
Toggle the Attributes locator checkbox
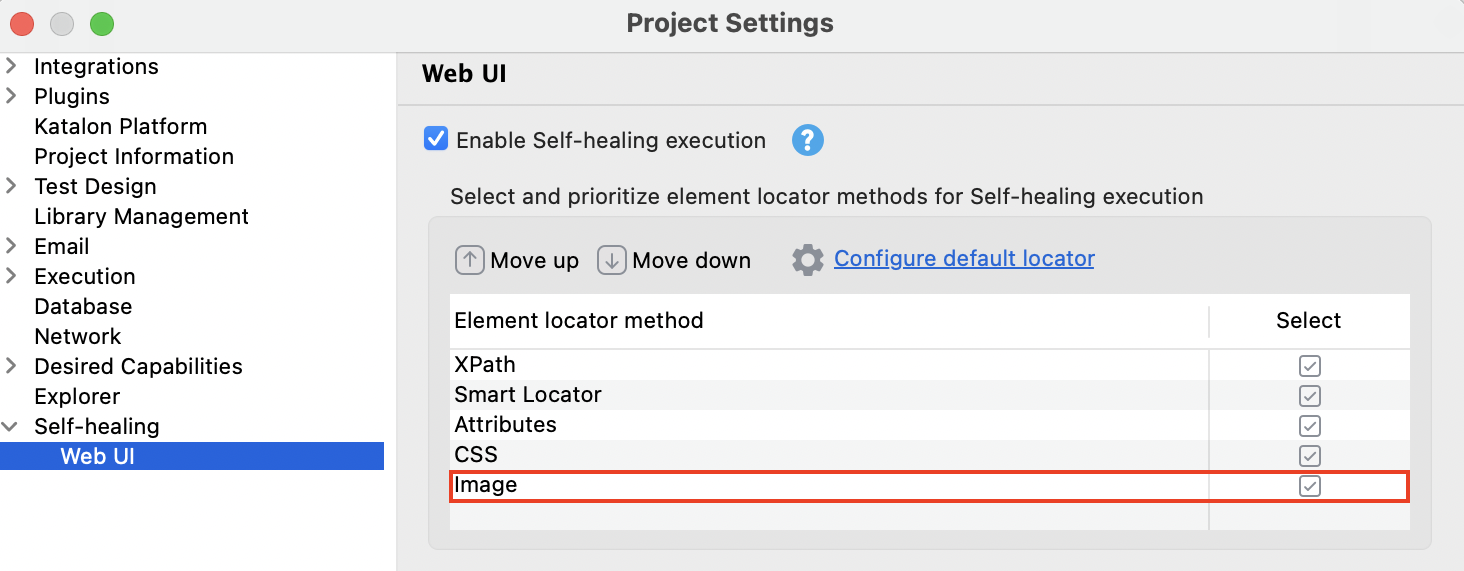[1309, 425]
